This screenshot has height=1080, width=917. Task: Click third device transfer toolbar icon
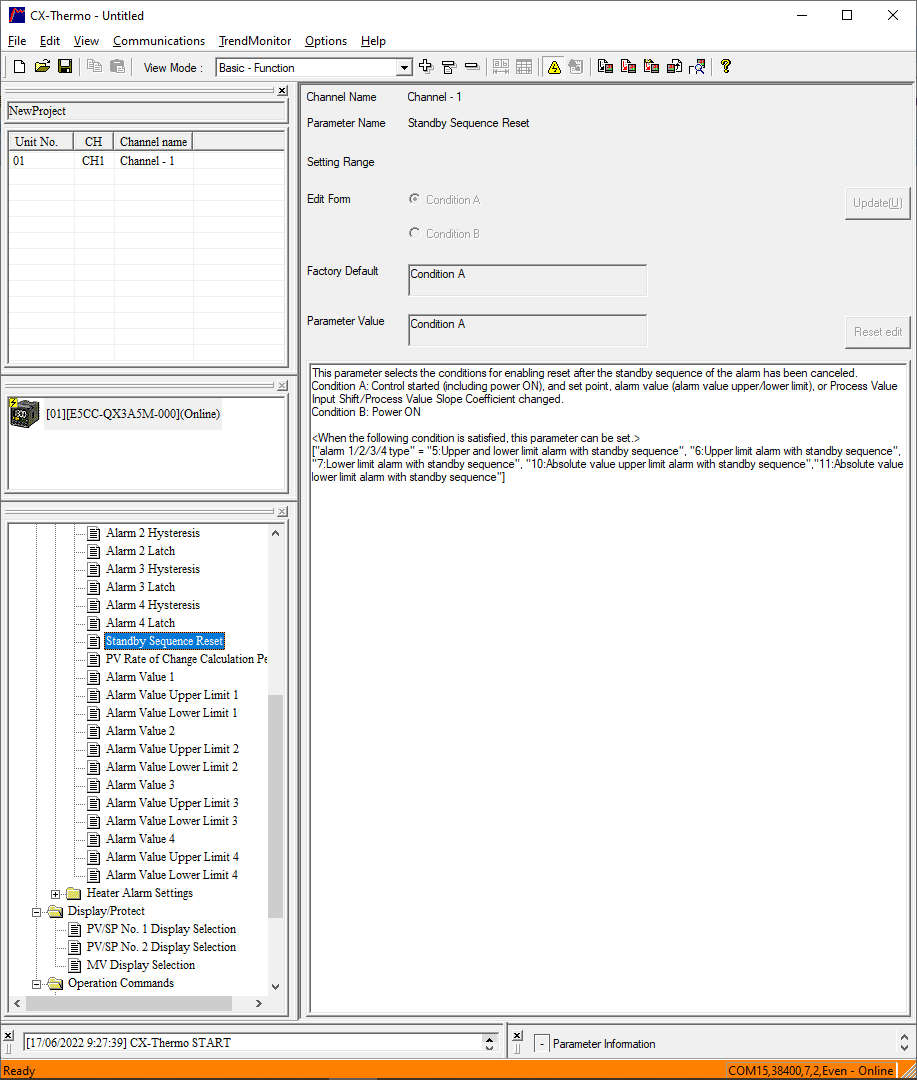click(x=651, y=67)
